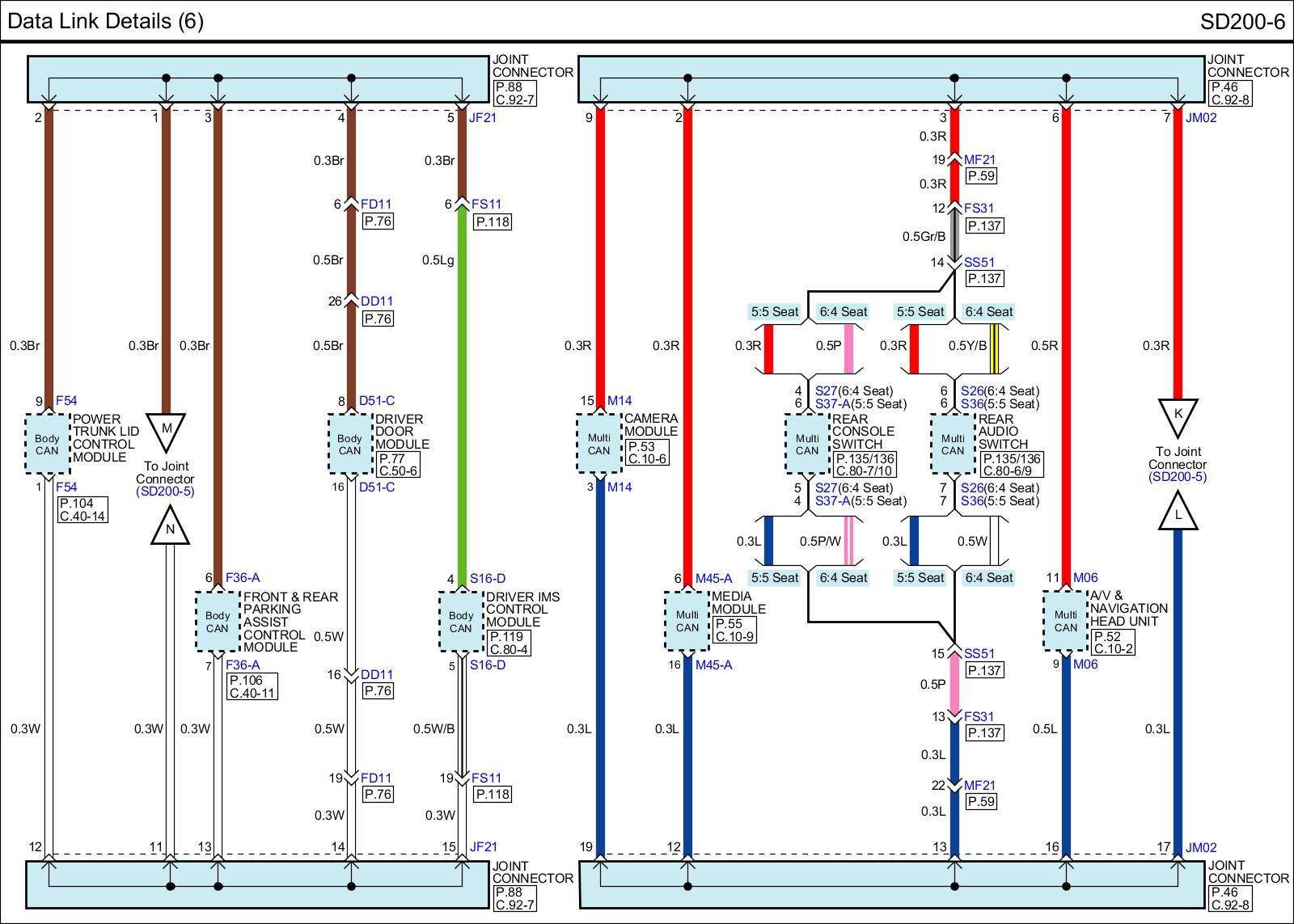Select Multi CAN box of A/V Navigation Head Unit

click(x=1065, y=621)
